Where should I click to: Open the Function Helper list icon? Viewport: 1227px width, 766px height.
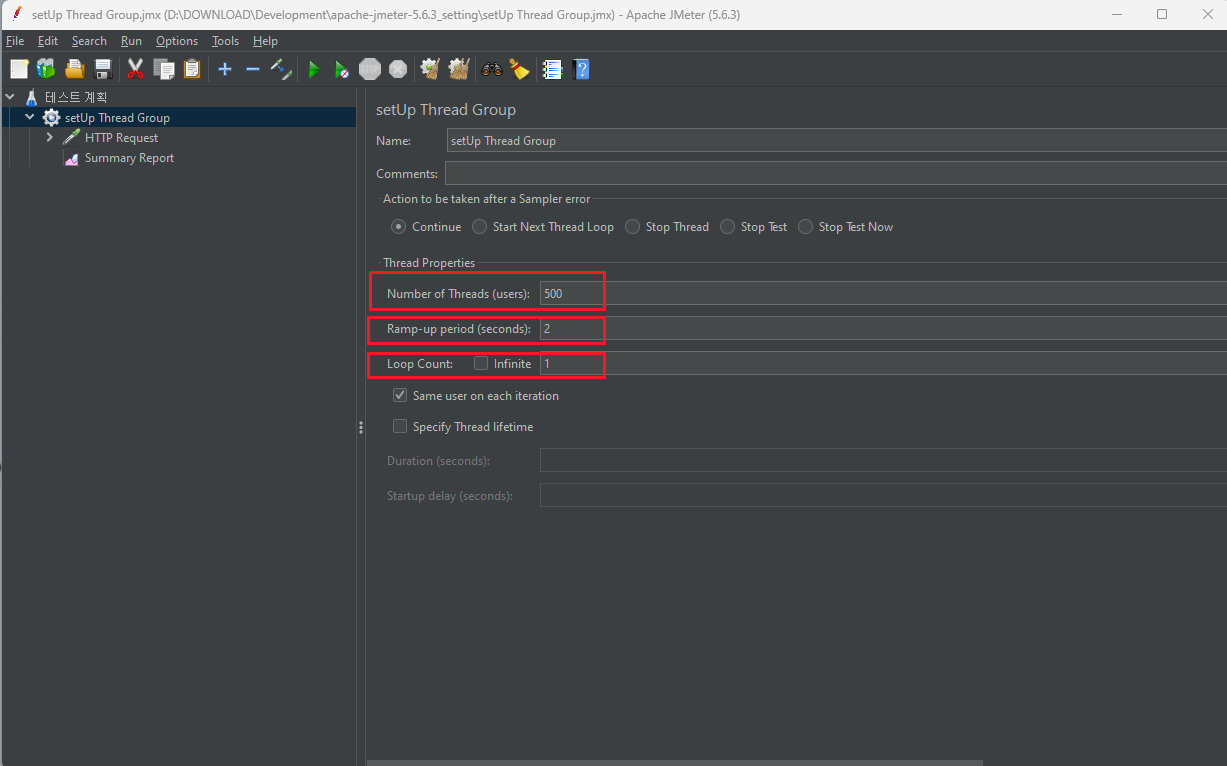point(552,69)
